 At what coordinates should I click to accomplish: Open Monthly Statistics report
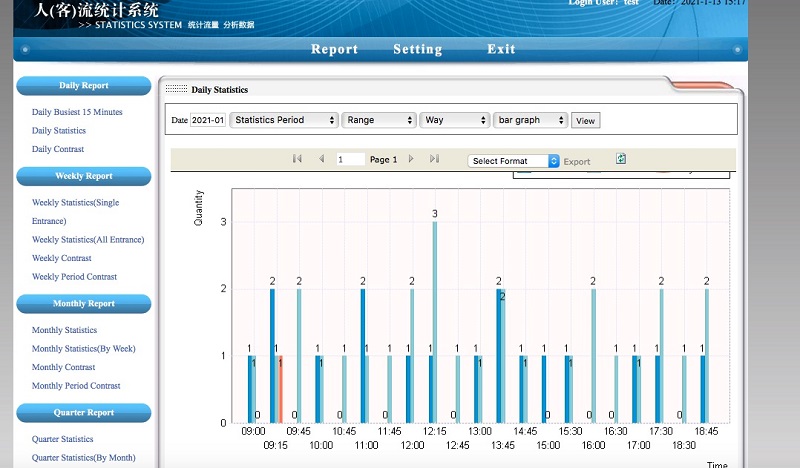click(x=64, y=330)
